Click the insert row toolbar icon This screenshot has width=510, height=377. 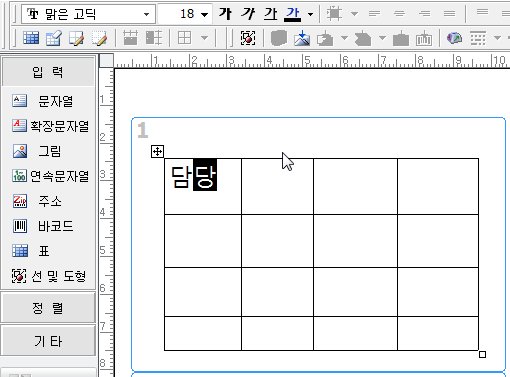point(130,37)
